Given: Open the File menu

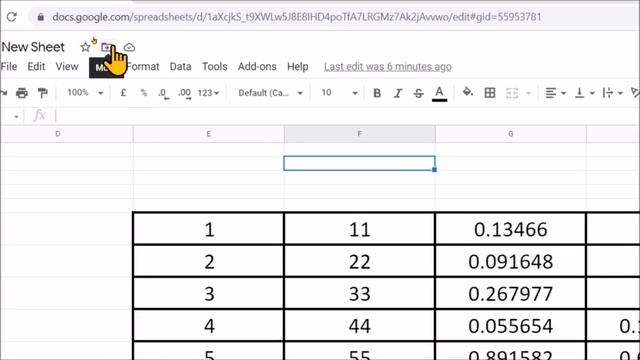Looking at the screenshot, I should pos(9,67).
